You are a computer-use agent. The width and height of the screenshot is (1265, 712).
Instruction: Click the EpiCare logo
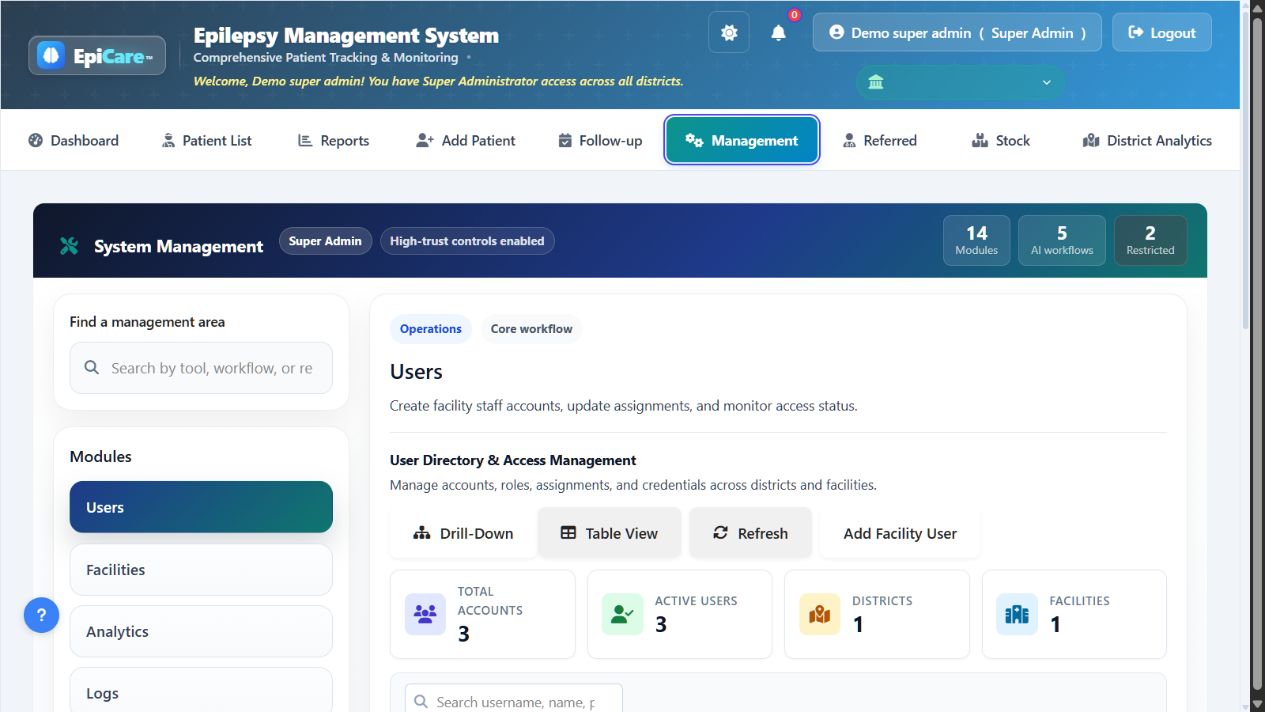[x=97, y=56]
